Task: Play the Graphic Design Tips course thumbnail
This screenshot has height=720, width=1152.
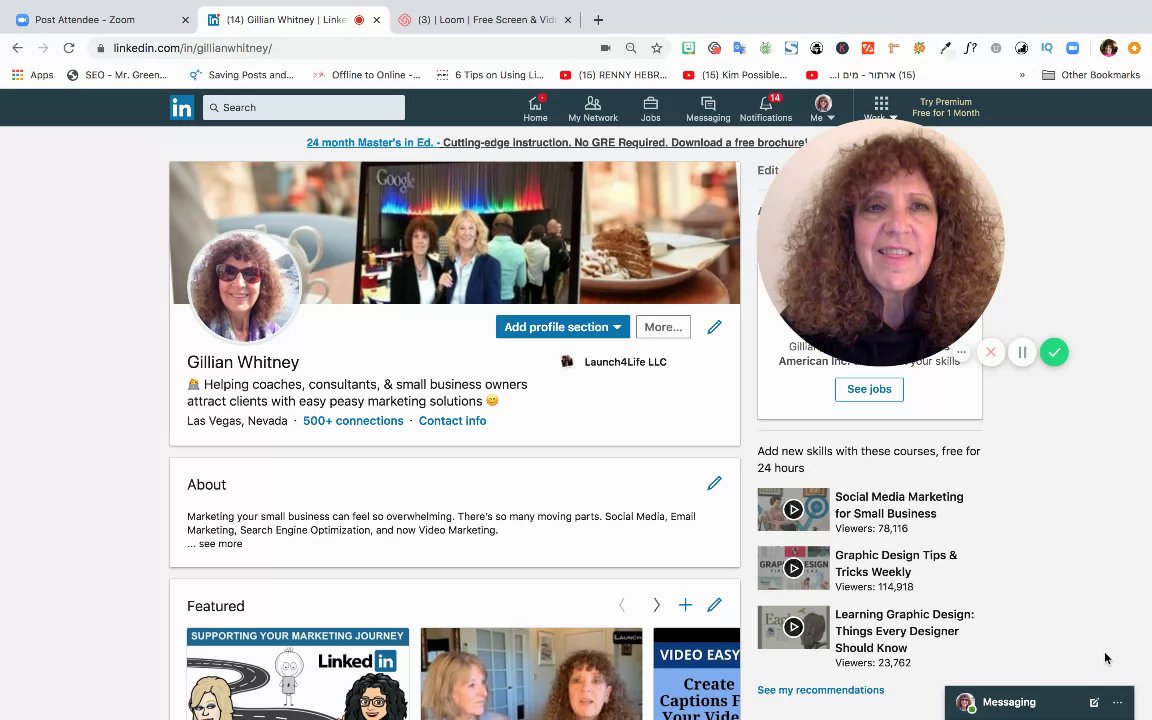Action: 793,568
